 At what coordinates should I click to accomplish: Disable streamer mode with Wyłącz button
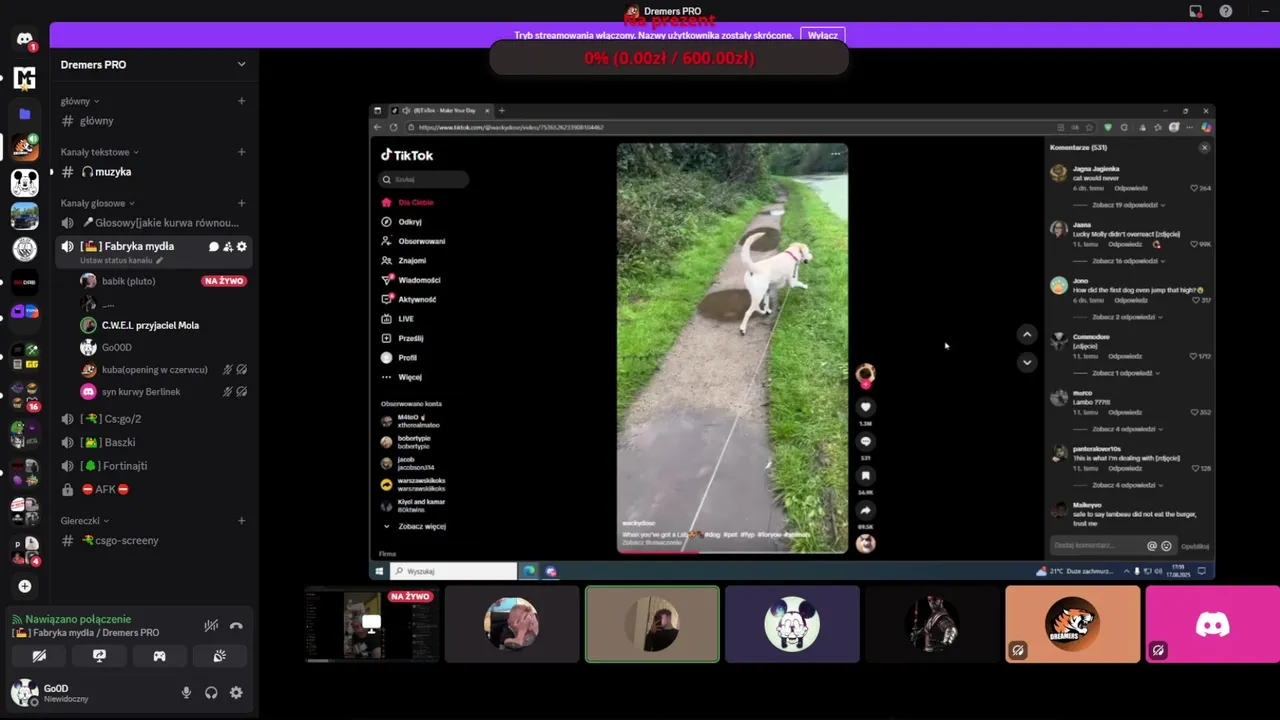click(x=823, y=35)
